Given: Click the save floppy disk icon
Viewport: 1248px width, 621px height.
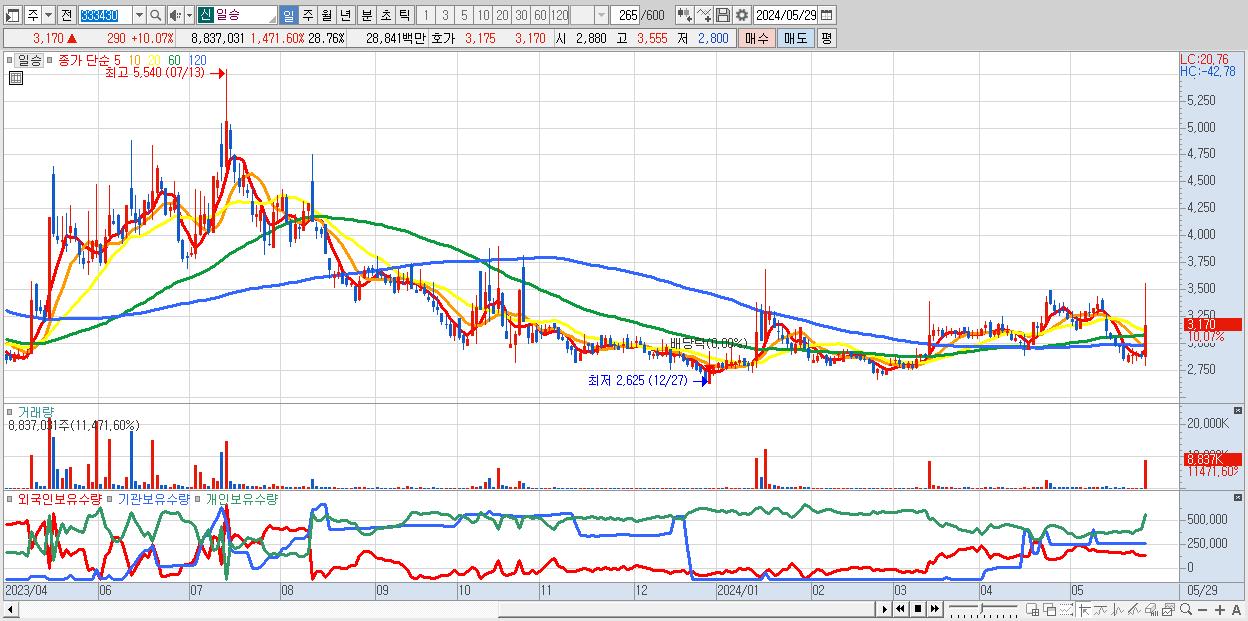Looking at the screenshot, I should [723, 15].
